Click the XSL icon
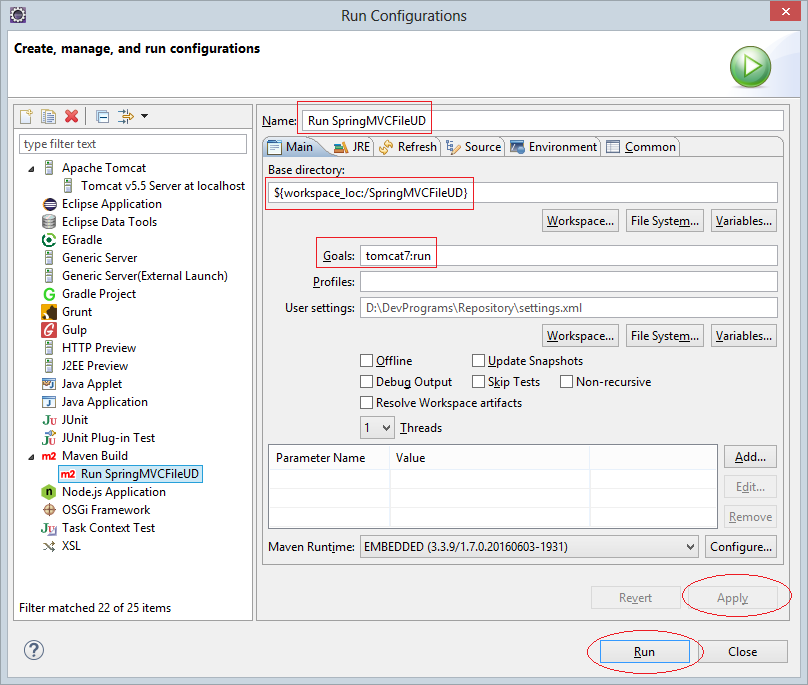The width and height of the screenshot is (808, 685). [x=49, y=546]
